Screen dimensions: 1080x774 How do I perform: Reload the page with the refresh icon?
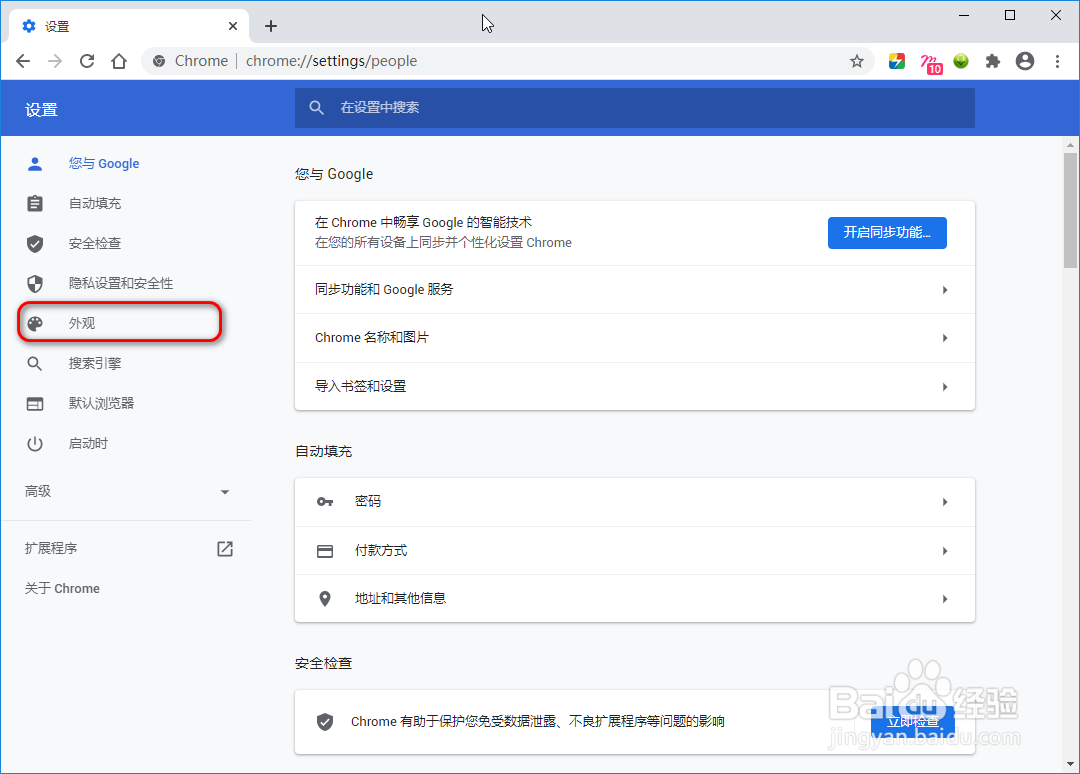coord(87,61)
